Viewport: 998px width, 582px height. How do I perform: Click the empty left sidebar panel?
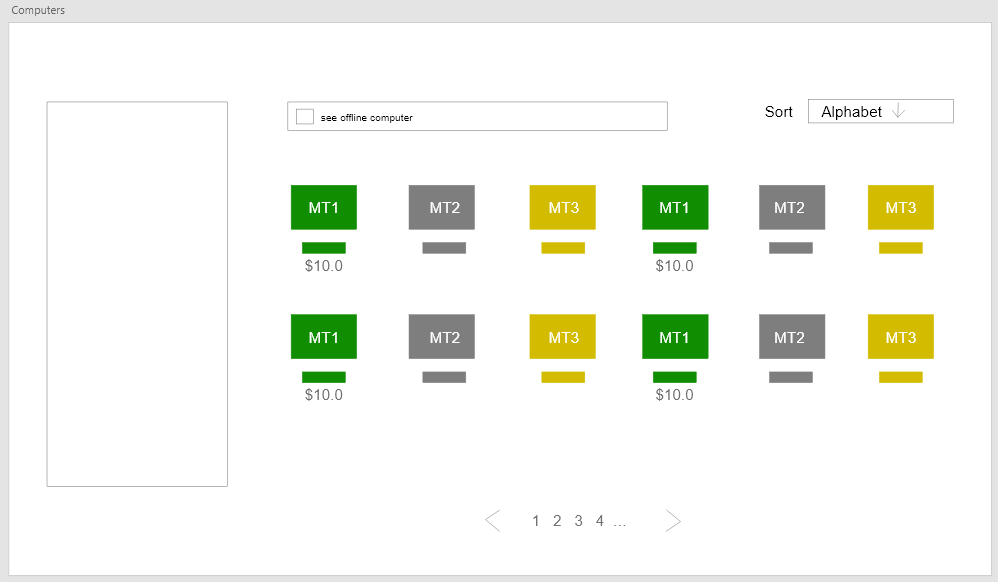click(x=137, y=294)
